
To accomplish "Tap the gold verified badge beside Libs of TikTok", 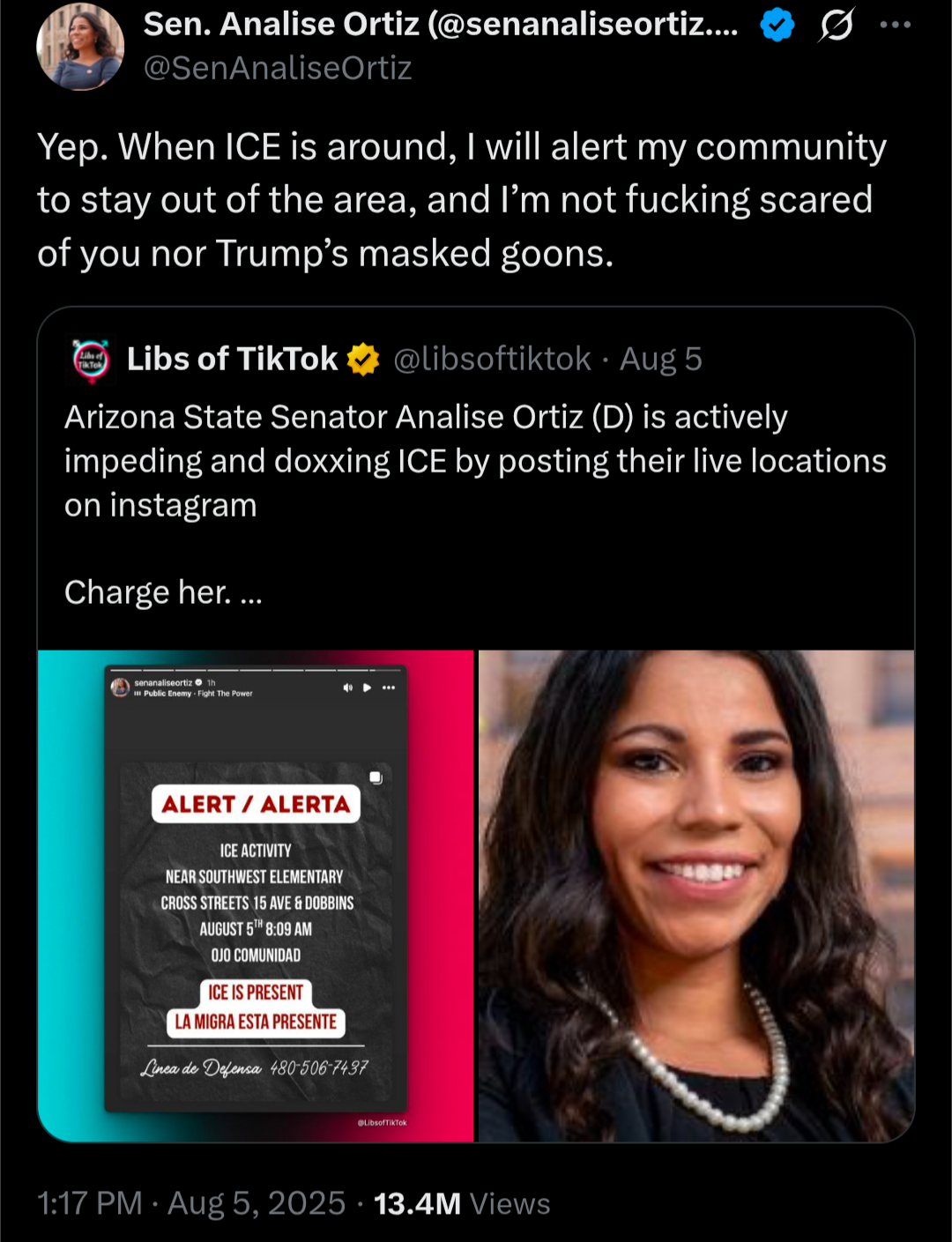I will (x=363, y=359).
